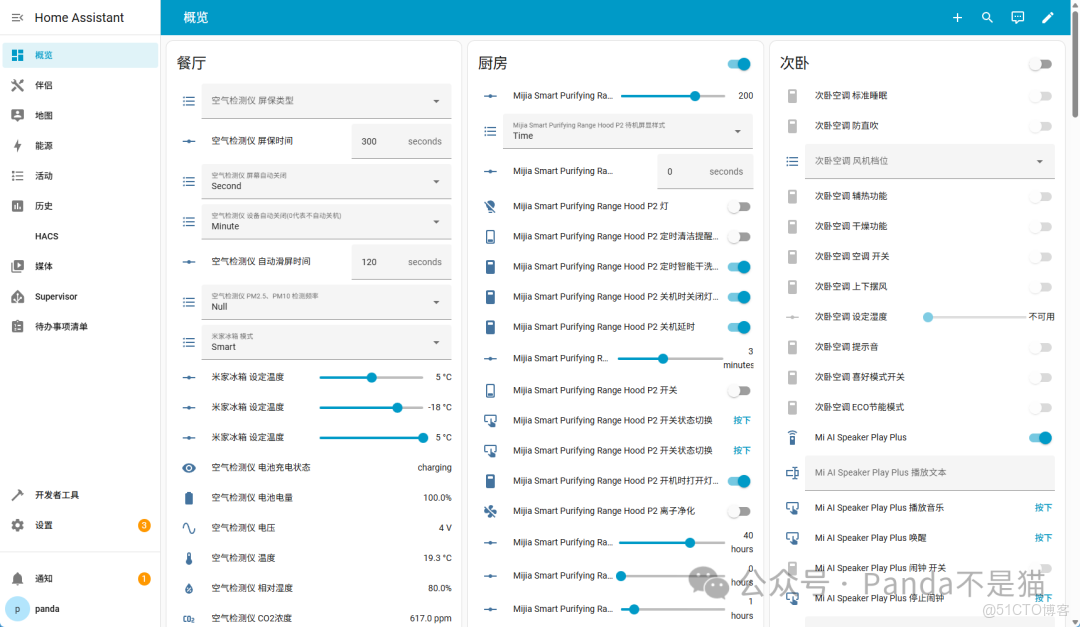Click the thermometer icon for 空气检测仪 温度

(189, 558)
